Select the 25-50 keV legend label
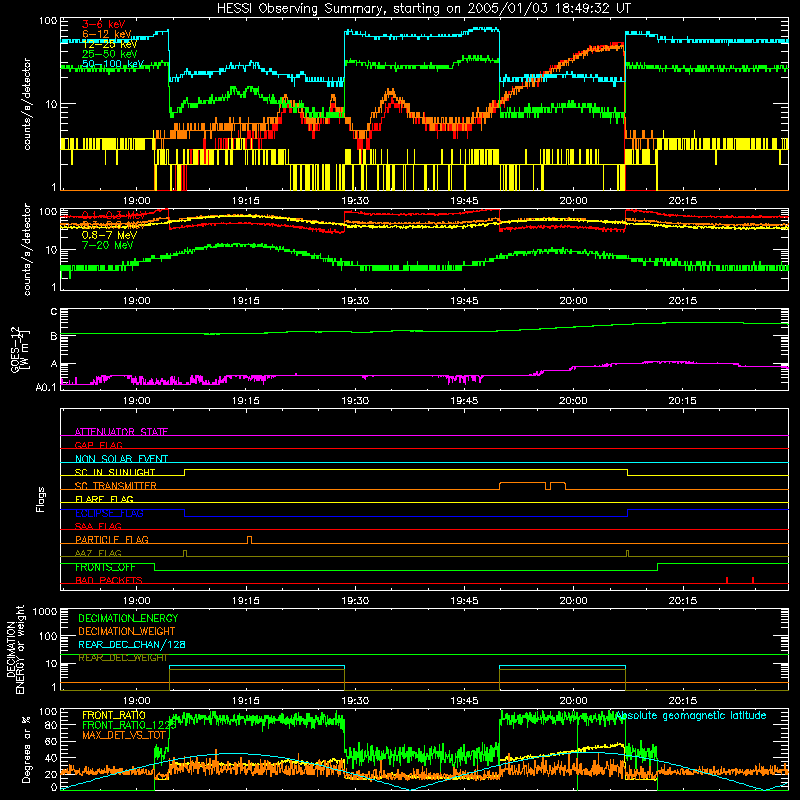The width and height of the screenshot is (800, 800). [x=109, y=54]
